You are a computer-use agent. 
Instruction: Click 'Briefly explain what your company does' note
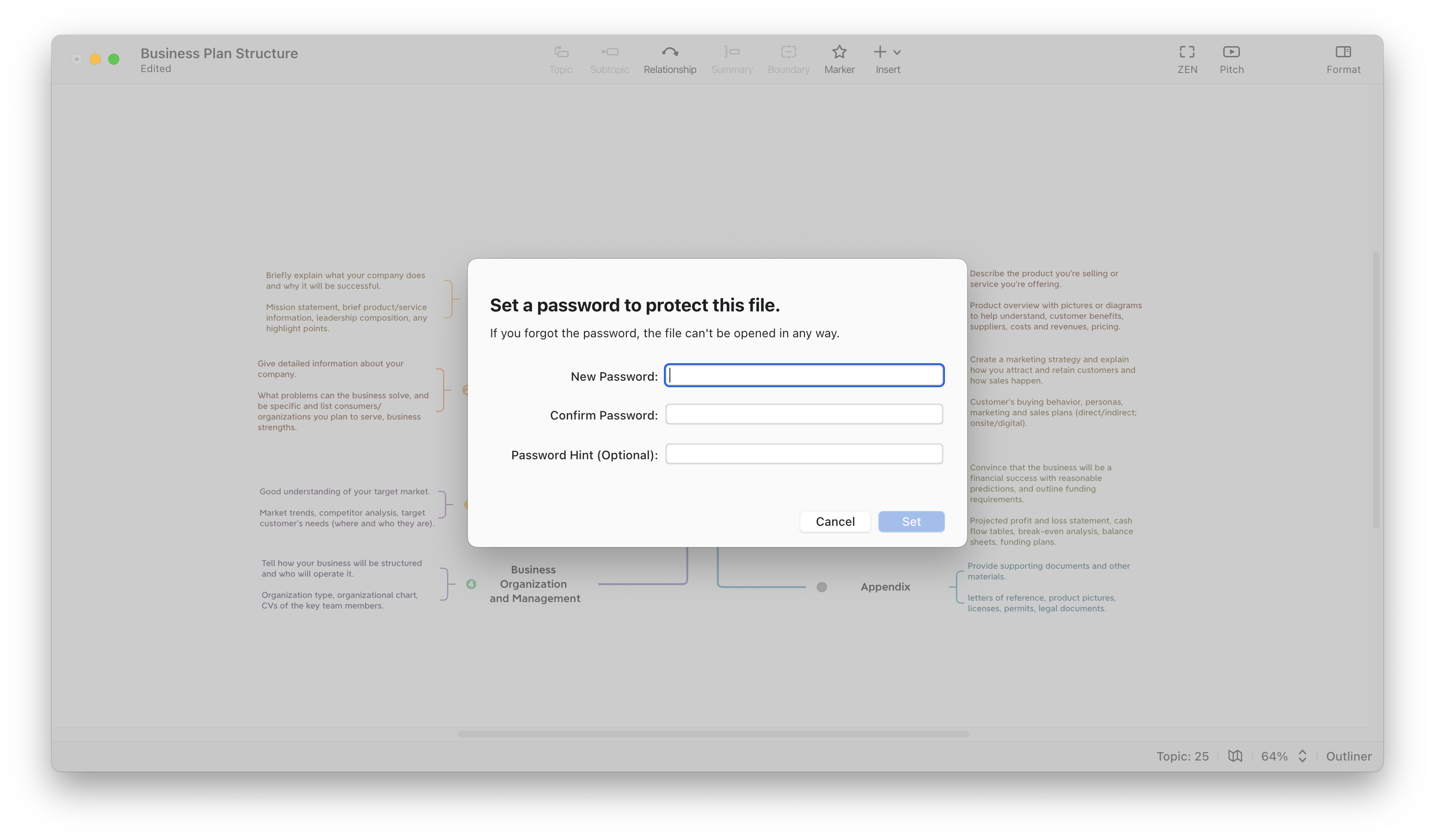[346, 280]
